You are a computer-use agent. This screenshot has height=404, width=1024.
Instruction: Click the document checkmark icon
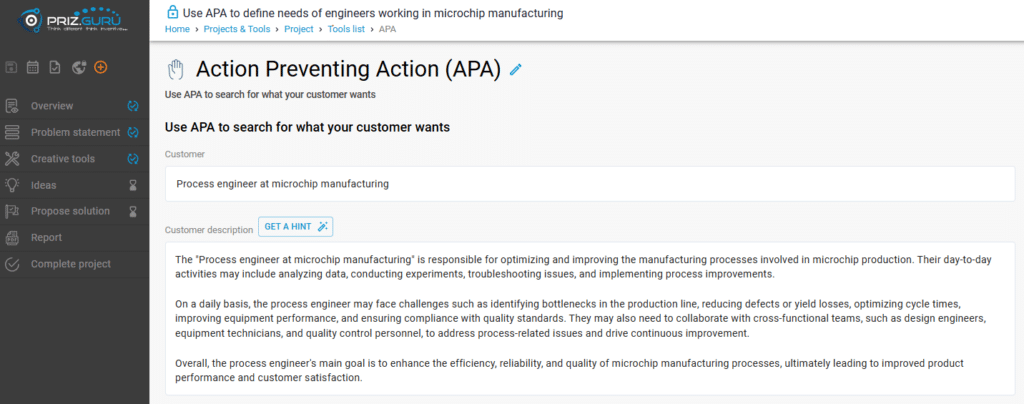56,67
